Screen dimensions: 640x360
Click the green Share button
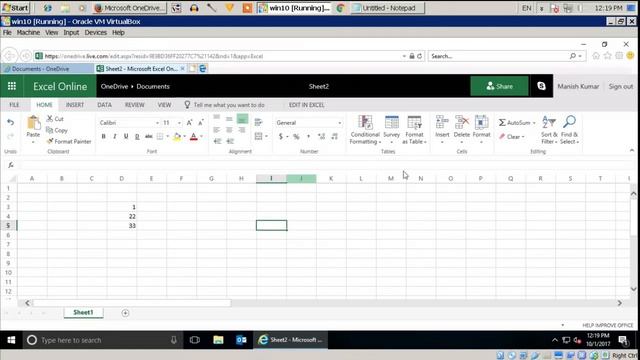pyautogui.click(x=499, y=86)
